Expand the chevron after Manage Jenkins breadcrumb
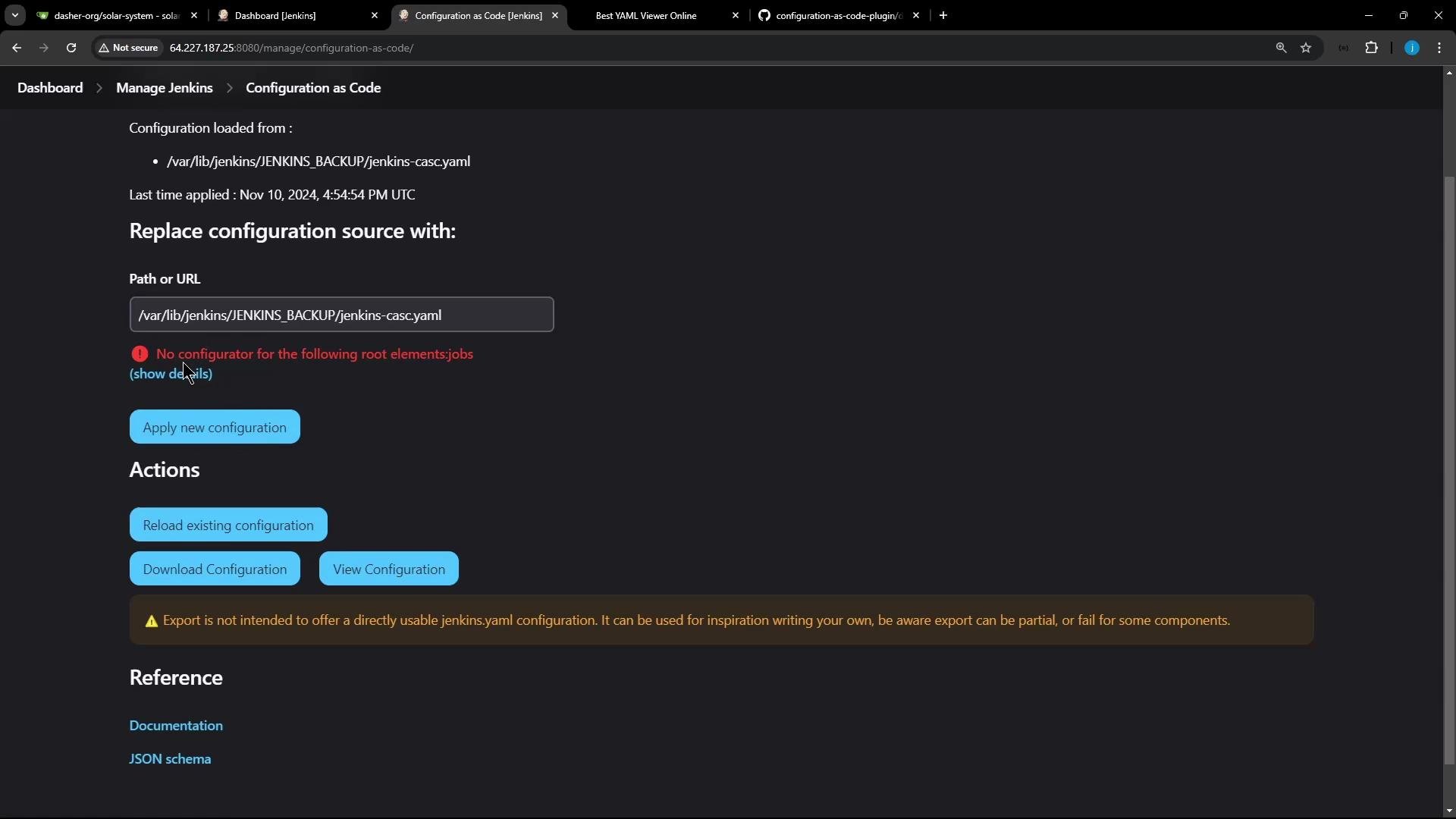This screenshot has width=1456, height=819. (229, 88)
